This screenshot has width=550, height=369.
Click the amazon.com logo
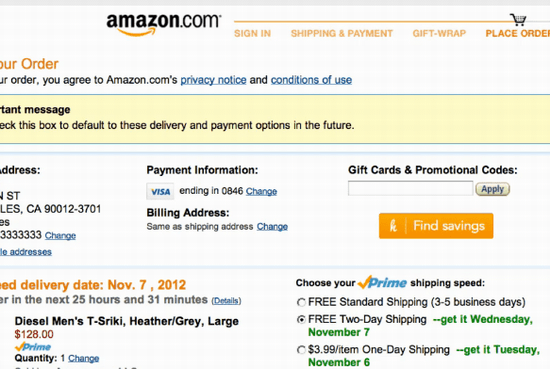click(x=163, y=24)
